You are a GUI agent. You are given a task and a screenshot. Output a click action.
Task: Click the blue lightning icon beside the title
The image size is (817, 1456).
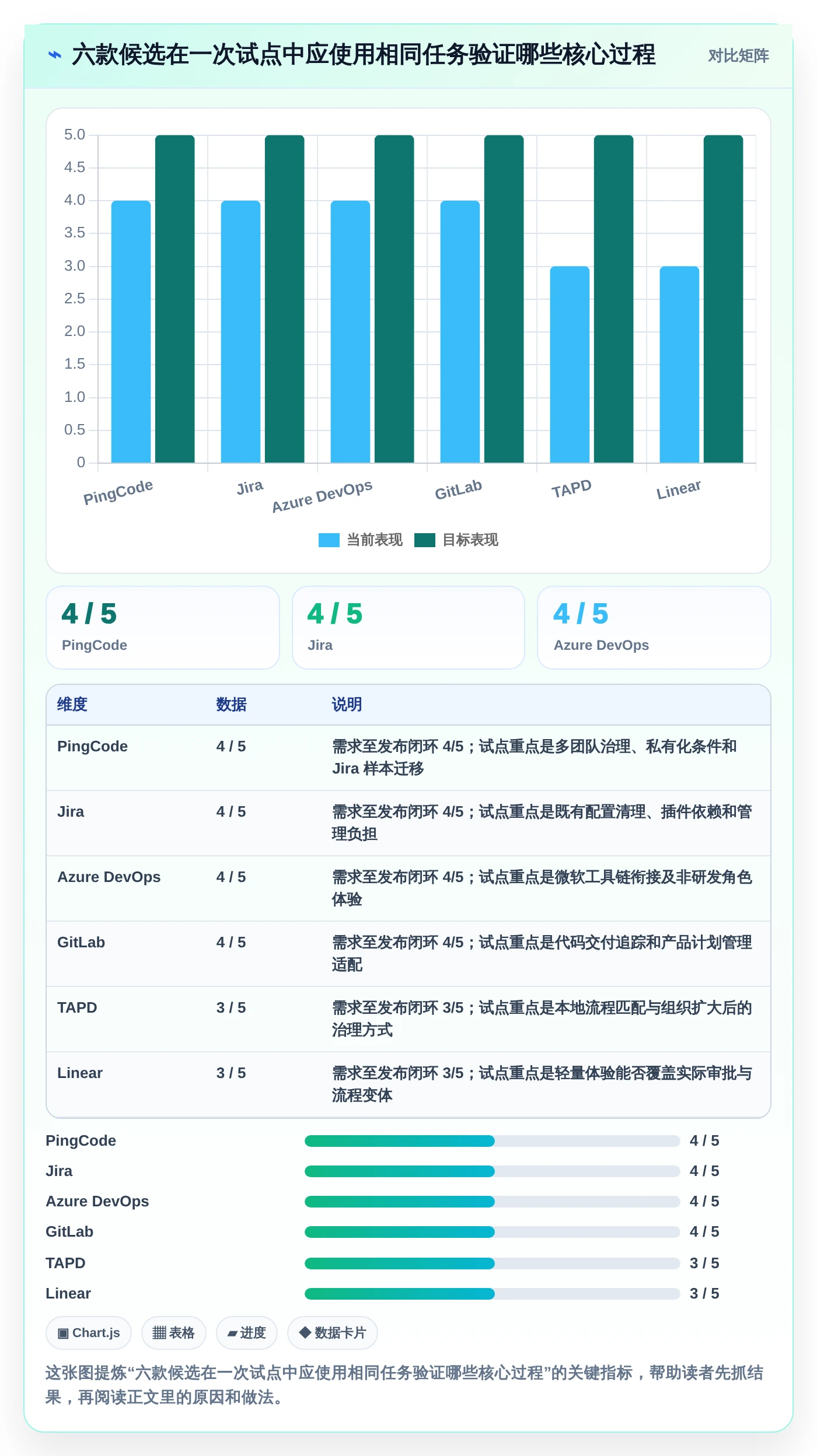(54, 55)
